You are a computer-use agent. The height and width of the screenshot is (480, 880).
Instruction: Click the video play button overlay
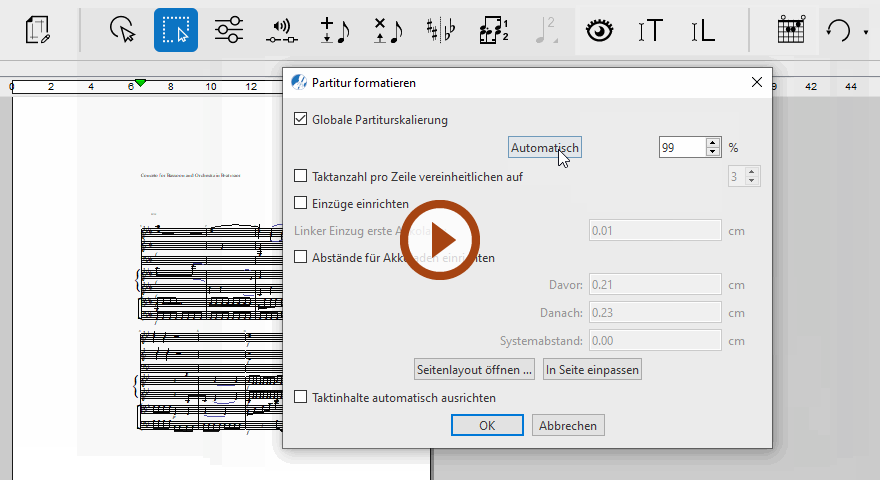(440, 240)
